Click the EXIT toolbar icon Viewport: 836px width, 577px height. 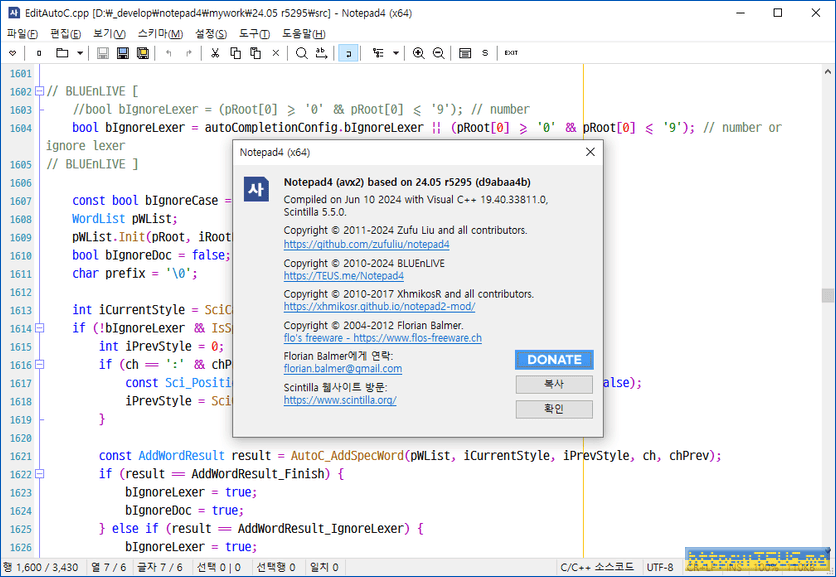(511, 53)
